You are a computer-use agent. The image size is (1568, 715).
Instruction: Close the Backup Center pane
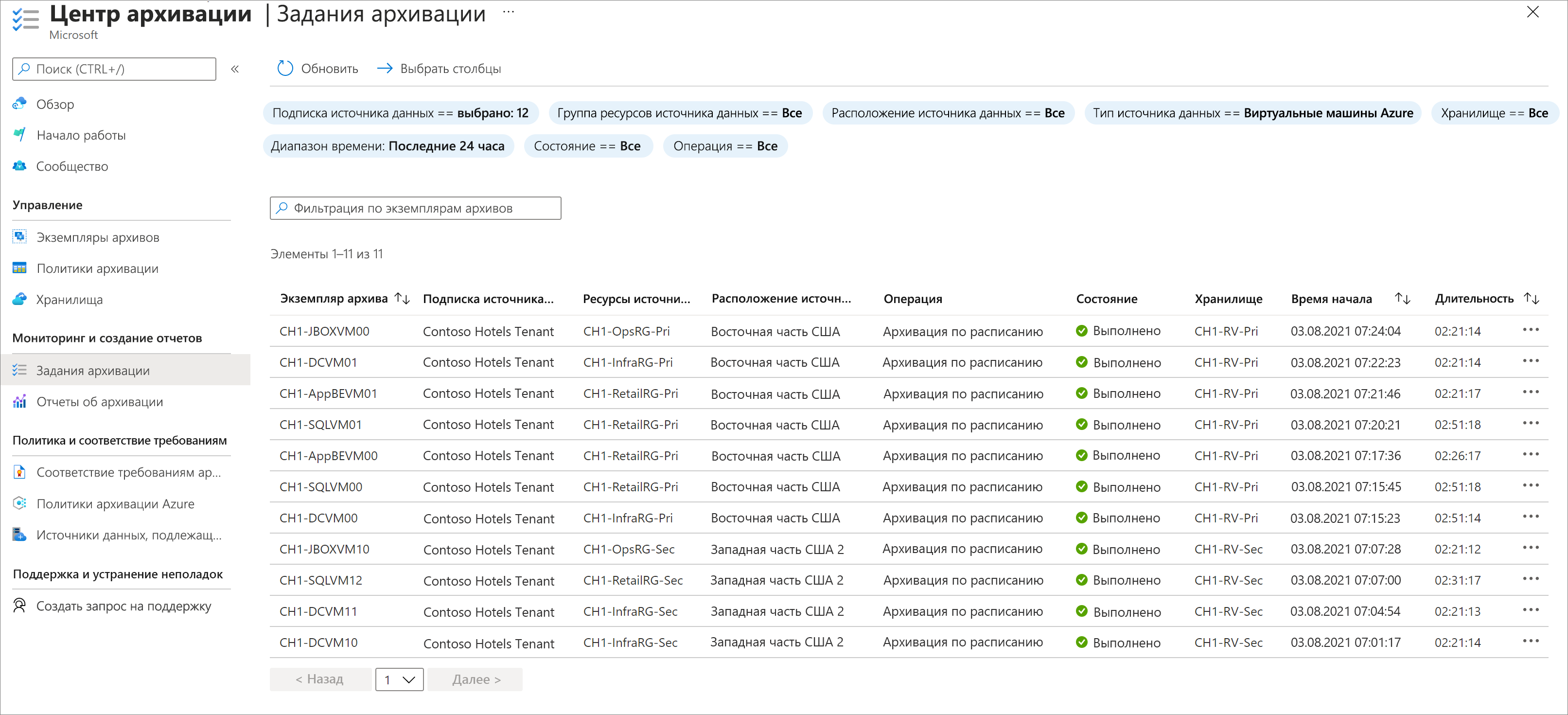tap(1533, 12)
